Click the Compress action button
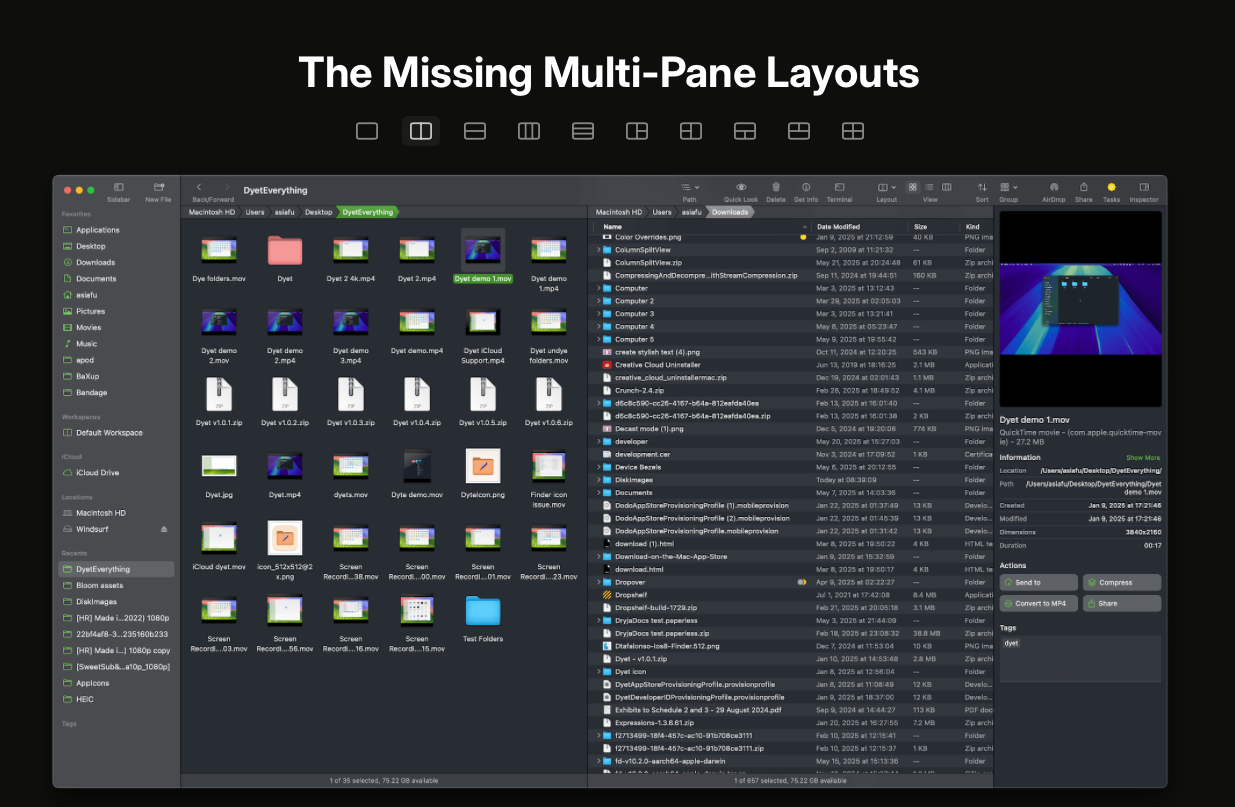The width and height of the screenshot is (1235, 807). coord(1122,582)
